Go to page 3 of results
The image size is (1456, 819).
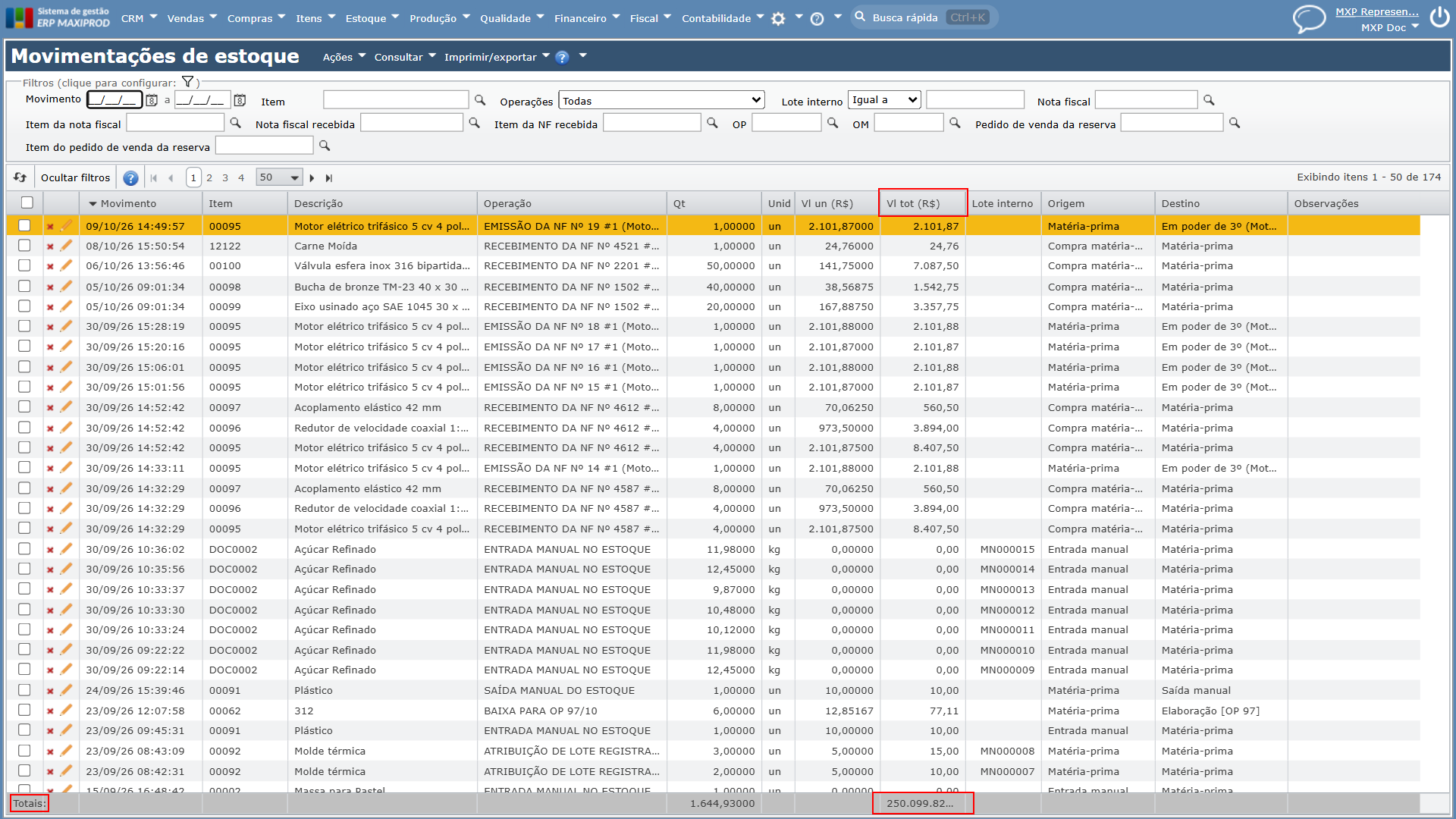tap(225, 177)
